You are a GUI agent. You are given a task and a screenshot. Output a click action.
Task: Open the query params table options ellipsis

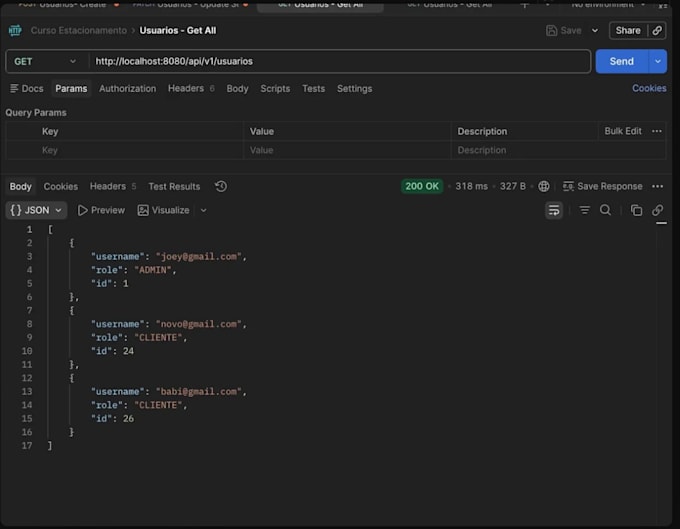point(657,131)
